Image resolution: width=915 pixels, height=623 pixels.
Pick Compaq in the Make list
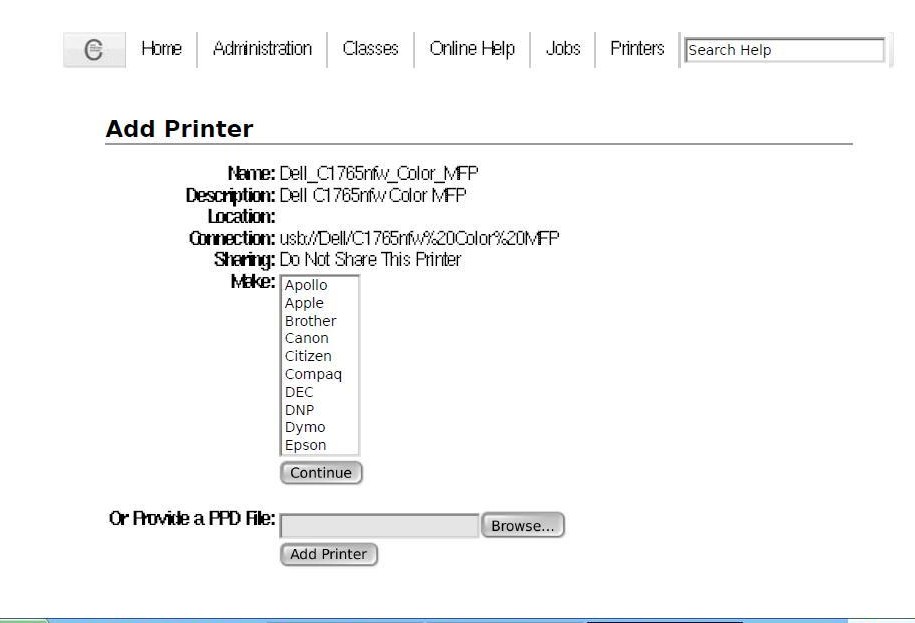pyautogui.click(x=320, y=374)
